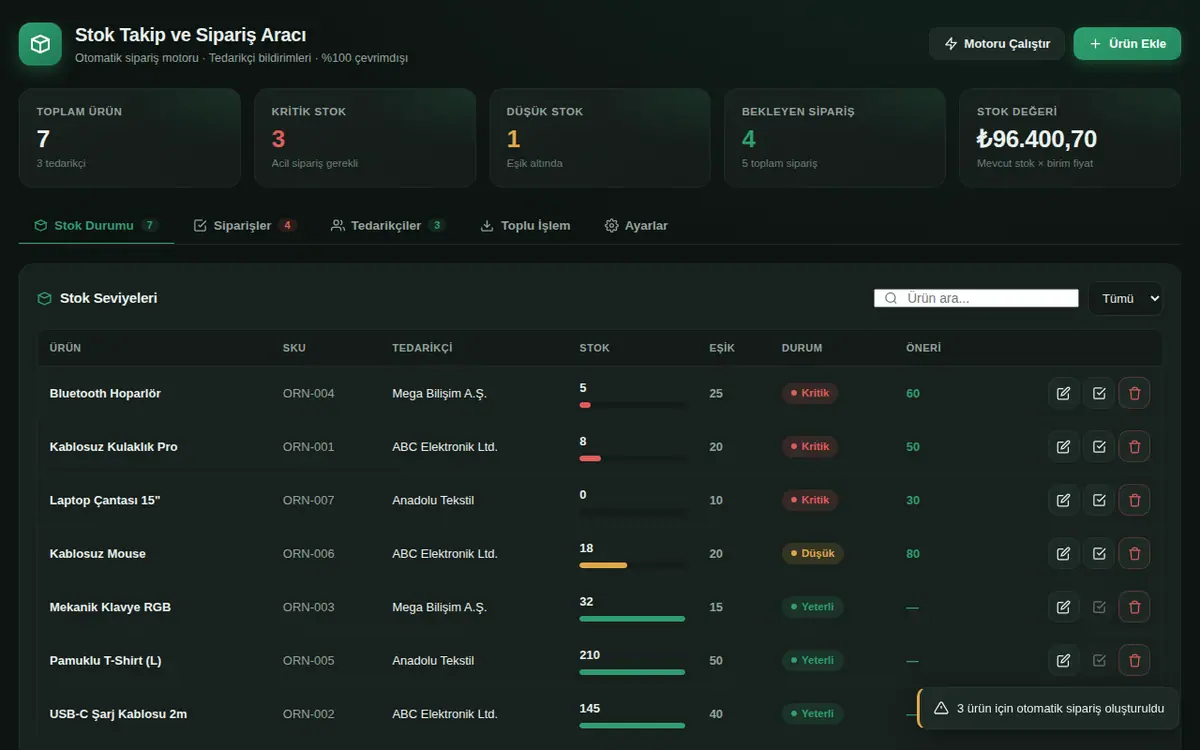Edit the Pamuklu T-Shirt (L) product
The height and width of the screenshot is (750, 1200).
(1063, 660)
